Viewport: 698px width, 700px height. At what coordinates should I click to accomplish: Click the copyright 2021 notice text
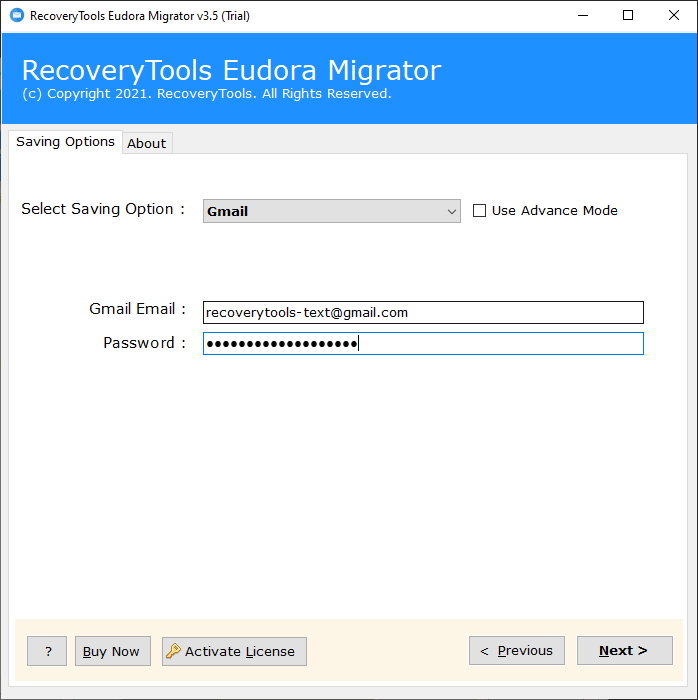pyautogui.click(x=207, y=94)
